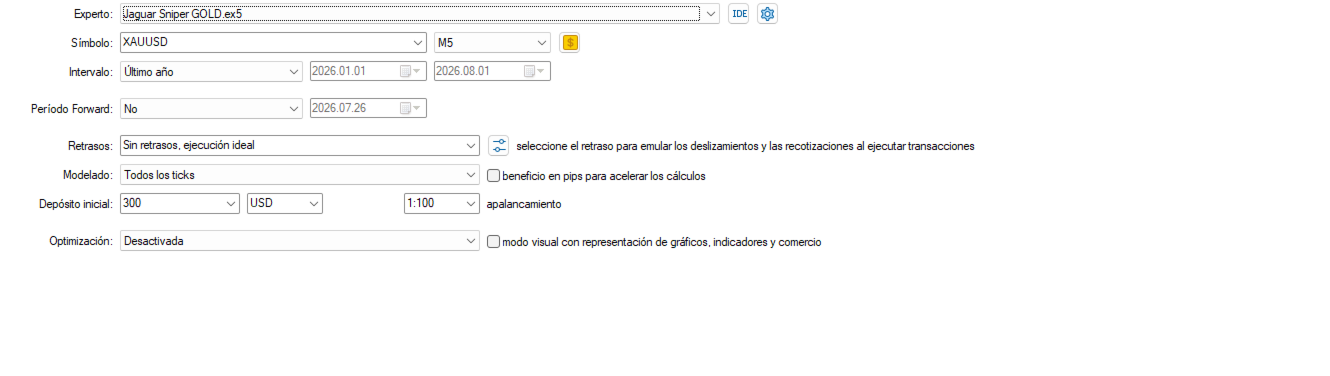Expand the M5 timeframe dropdown
The width and height of the screenshot is (1330, 376).
542,43
